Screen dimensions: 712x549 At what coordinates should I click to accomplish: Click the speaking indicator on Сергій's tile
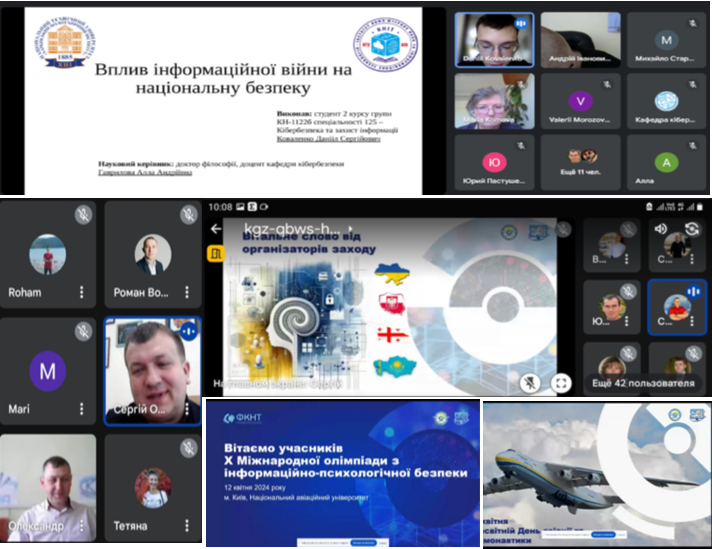coord(188,329)
